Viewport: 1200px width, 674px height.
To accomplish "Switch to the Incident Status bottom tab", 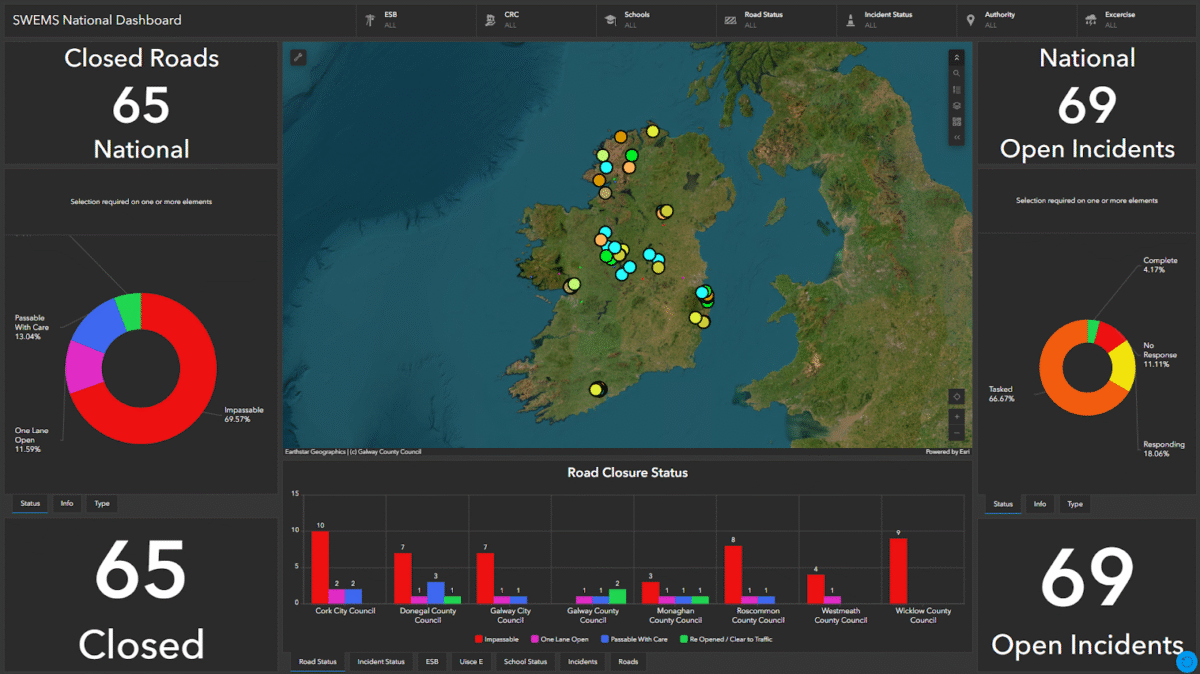I will tap(380, 661).
